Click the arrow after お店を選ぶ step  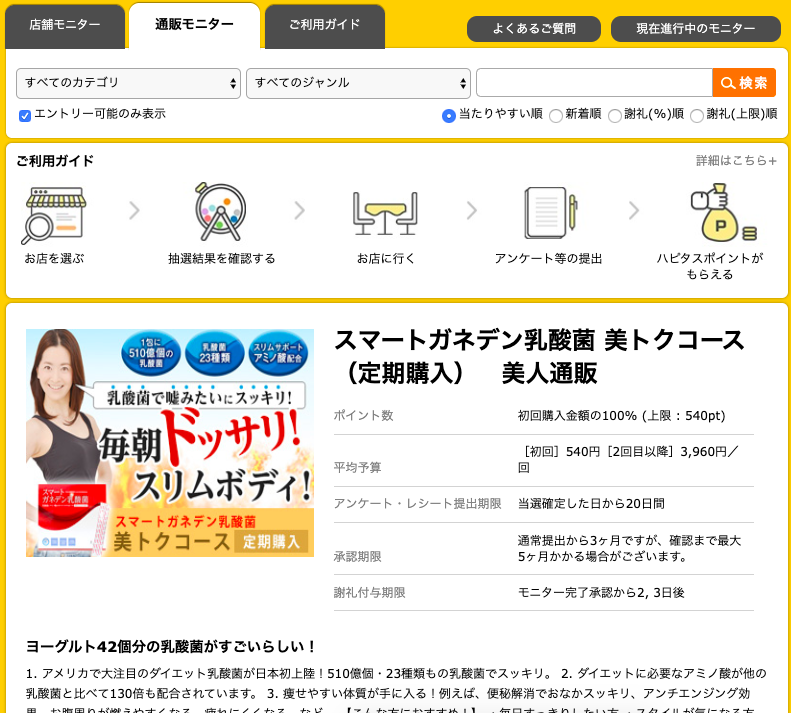[x=134, y=211]
